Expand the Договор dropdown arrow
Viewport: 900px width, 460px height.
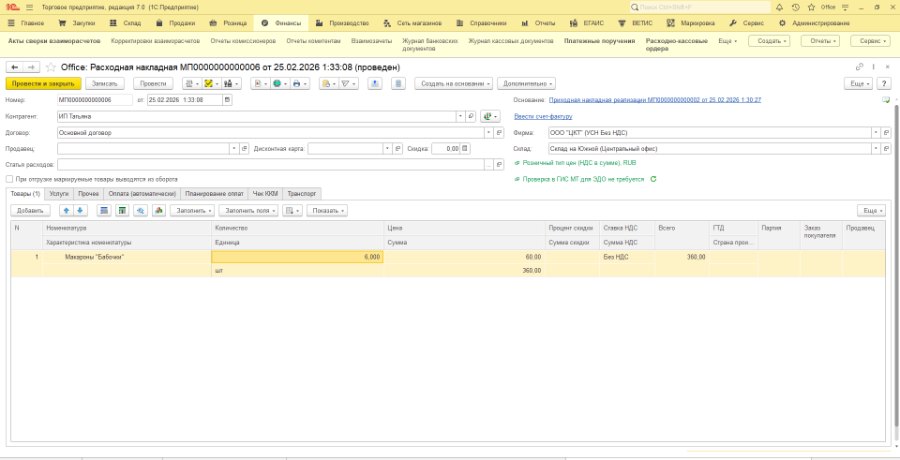click(488, 133)
